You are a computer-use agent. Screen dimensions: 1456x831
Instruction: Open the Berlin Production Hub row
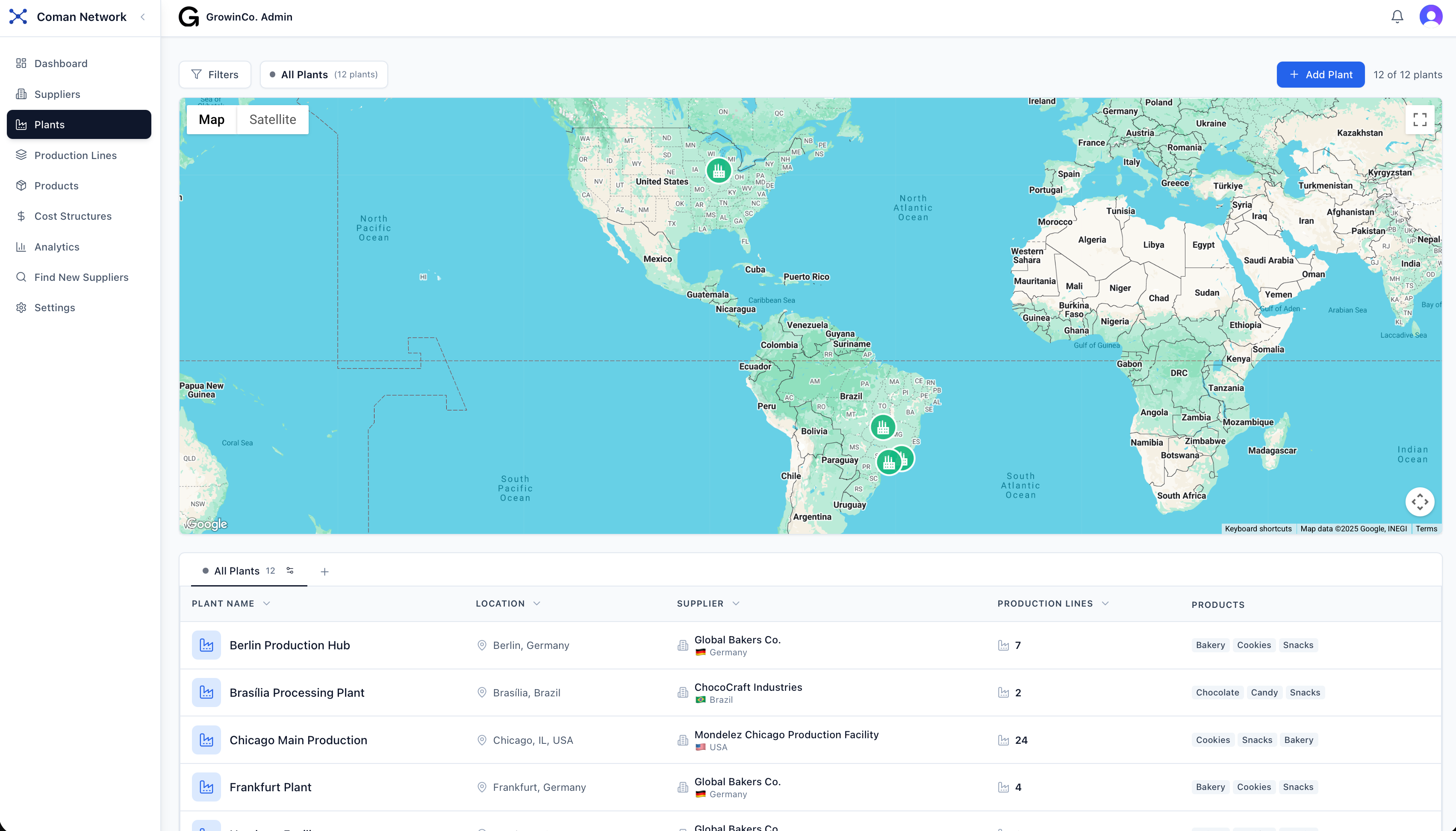[289, 645]
